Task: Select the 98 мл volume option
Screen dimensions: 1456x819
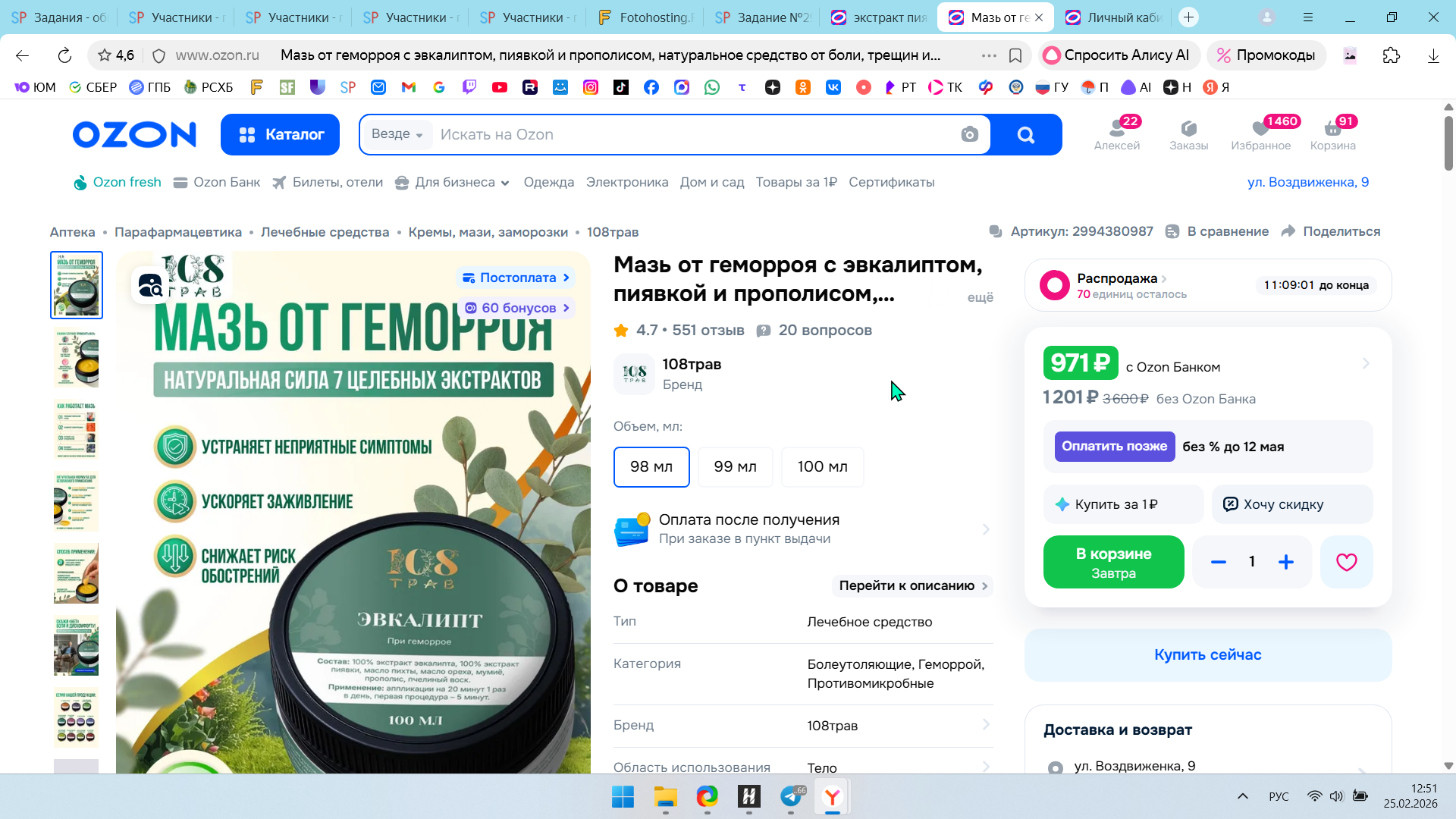Action: (651, 466)
